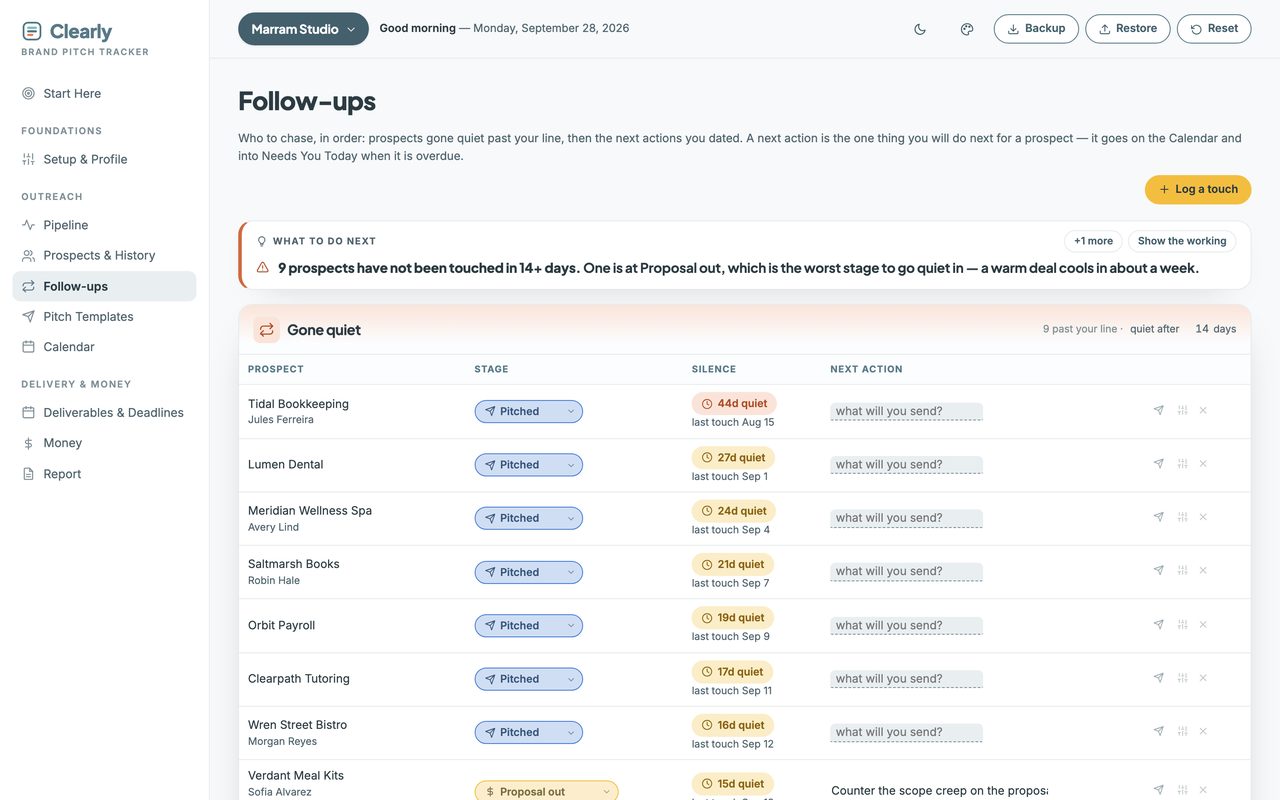Image resolution: width=1280 pixels, height=800 pixels.
Task: Navigate to Pipeline
Action: (x=104, y=225)
